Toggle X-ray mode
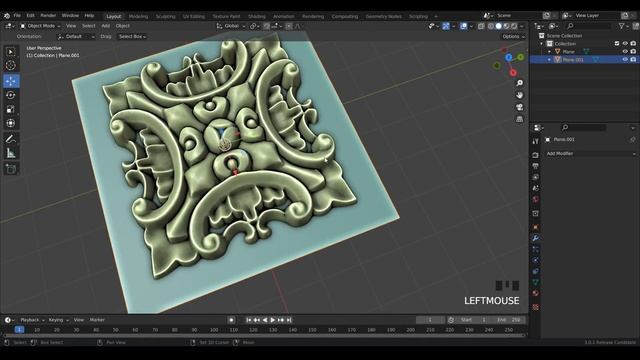640x360 pixels. click(x=481, y=26)
